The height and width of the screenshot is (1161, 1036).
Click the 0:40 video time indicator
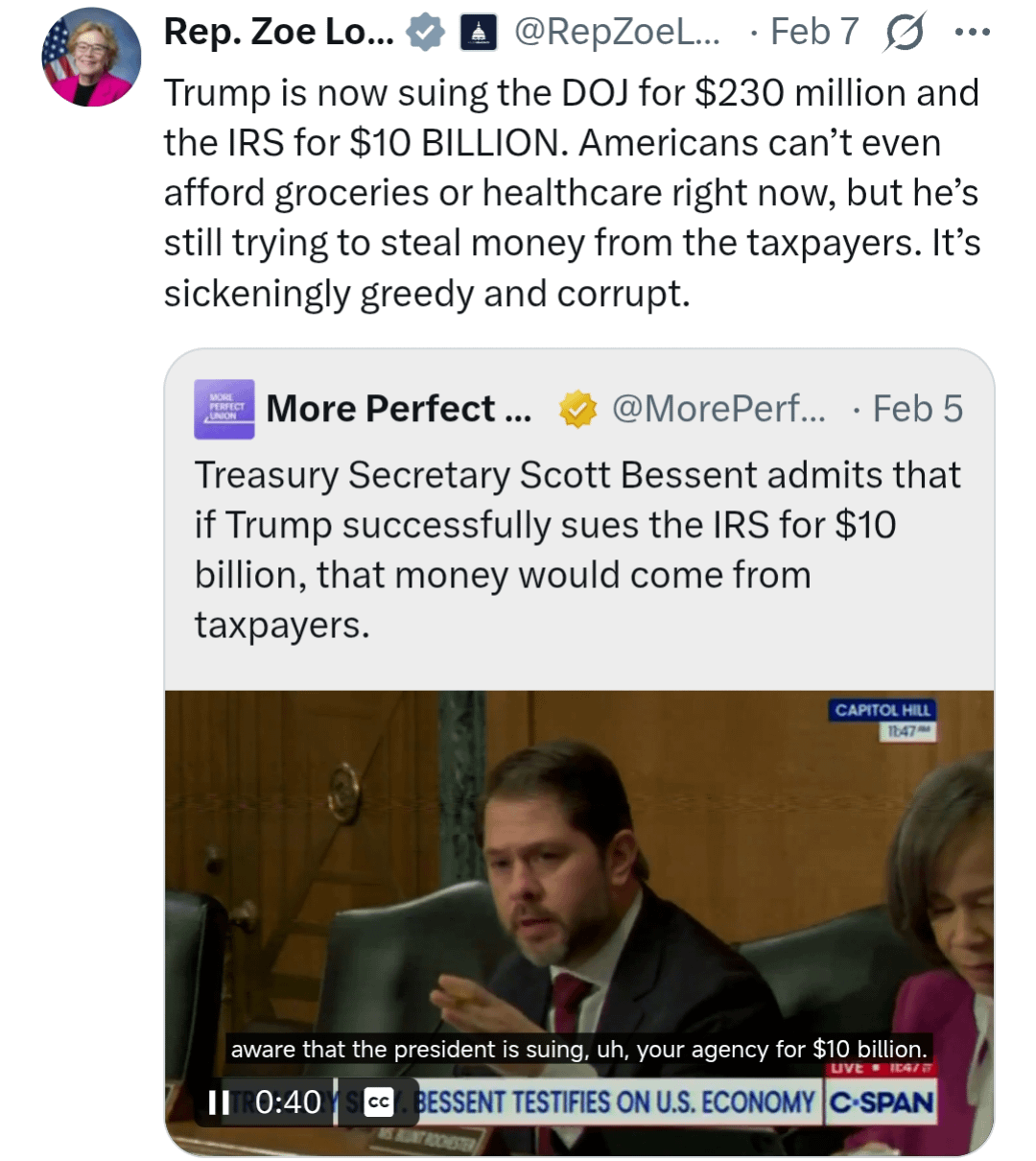(288, 1102)
